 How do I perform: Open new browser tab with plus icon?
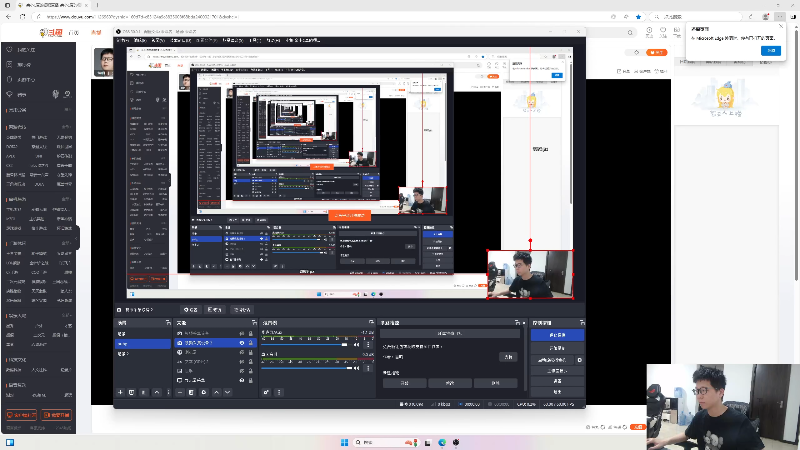pos(97,5)
